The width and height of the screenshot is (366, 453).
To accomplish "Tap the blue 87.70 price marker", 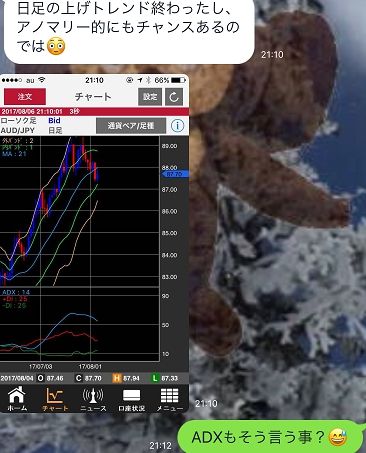I will pos(175,174).
